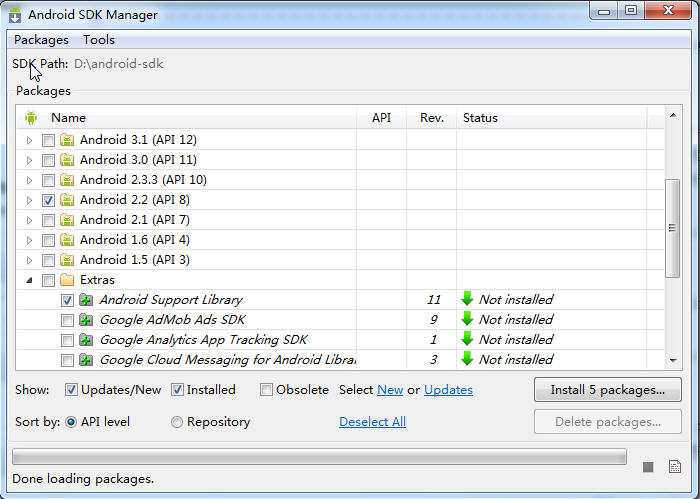The width and height of the screenshot is (700, 499).
Task: Click Install 5 packages button
Action: tap(608, 390)
